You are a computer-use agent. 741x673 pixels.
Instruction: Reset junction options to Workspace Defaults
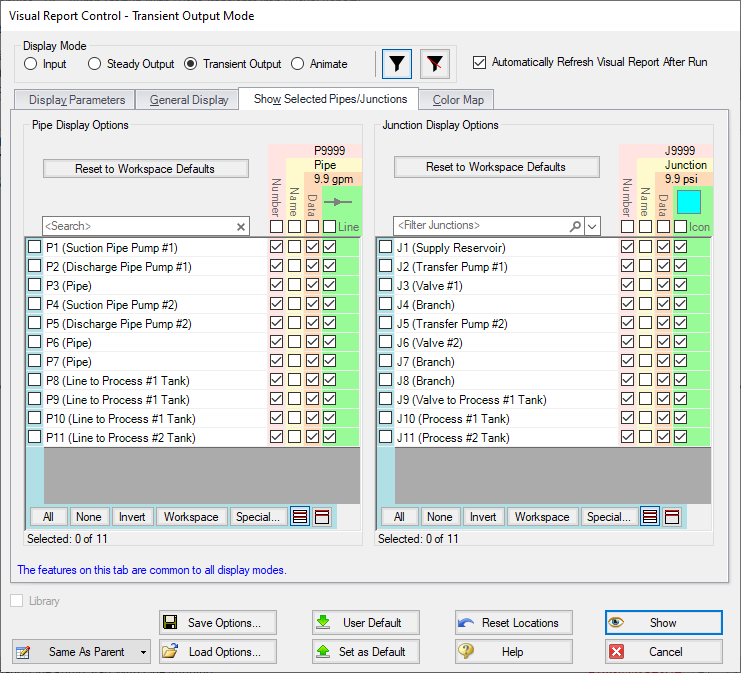[x=497, y=167]
